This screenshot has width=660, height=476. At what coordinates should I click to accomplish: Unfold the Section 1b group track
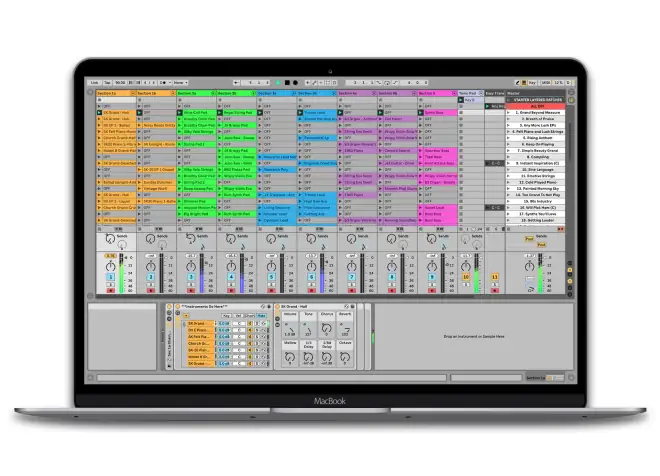coord(173,93)
